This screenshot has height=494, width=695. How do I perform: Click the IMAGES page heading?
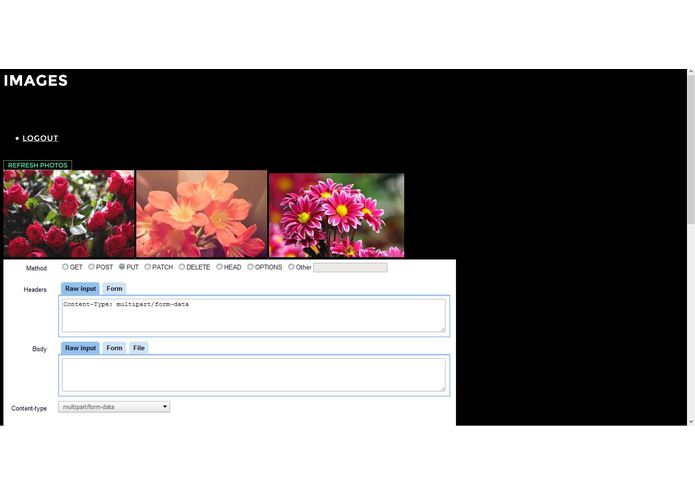pos(35,80)
